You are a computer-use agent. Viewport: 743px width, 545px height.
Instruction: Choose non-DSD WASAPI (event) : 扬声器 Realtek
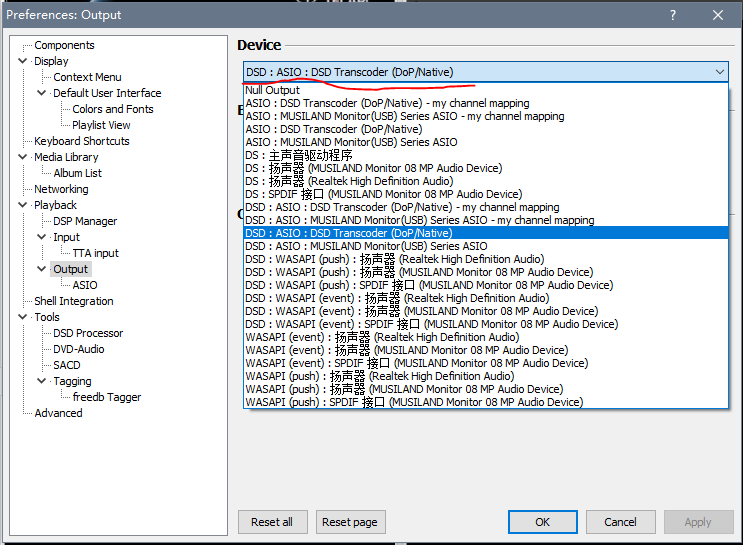click(x=486, y=337)
